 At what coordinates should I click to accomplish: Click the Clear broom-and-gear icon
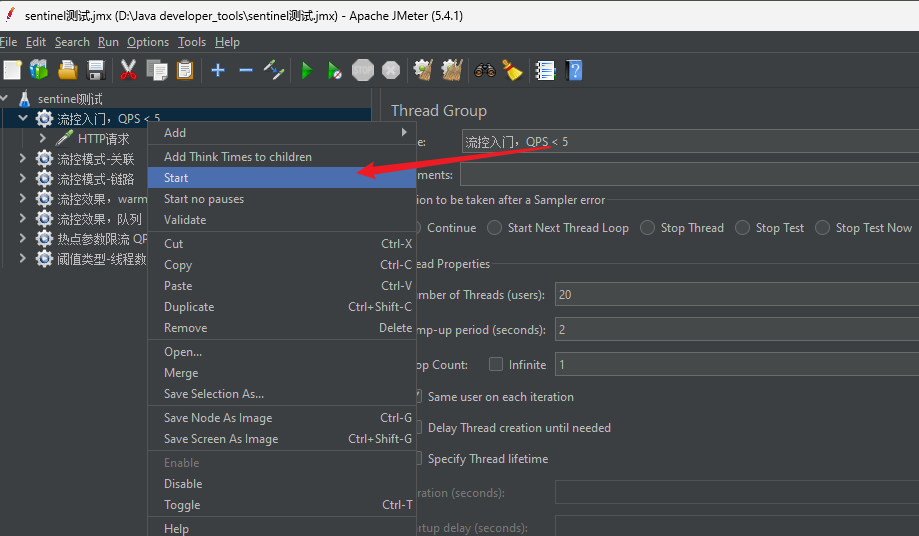[x=423, y=70]
